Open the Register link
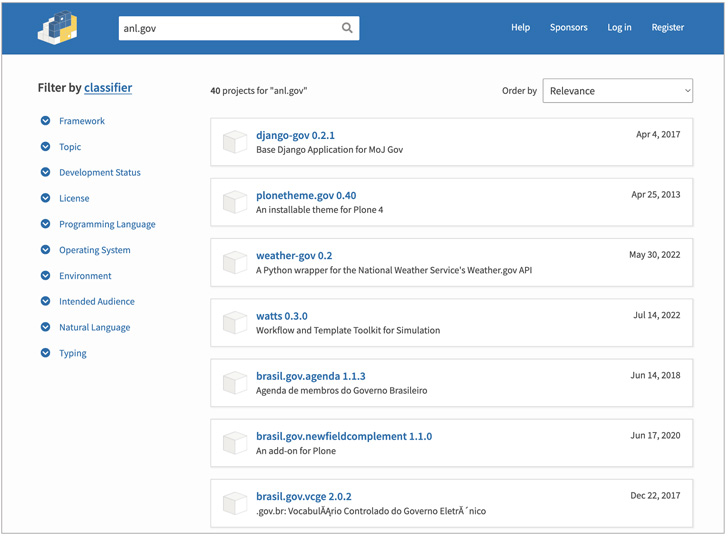Viewport: 728px width, 536px height. (667, 28)
